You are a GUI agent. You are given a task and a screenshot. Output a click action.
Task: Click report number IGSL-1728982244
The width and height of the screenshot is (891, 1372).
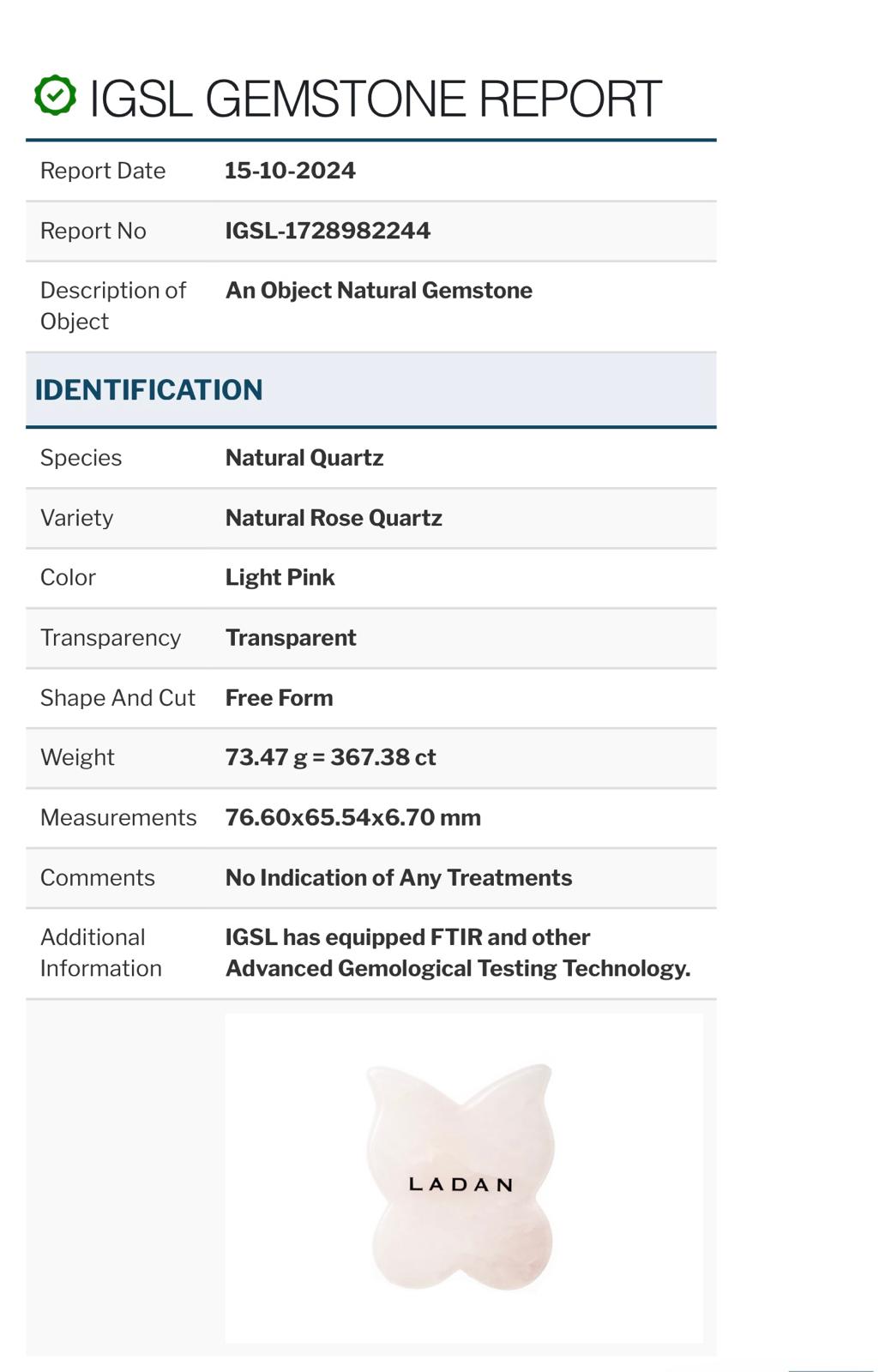click(328, 231)
